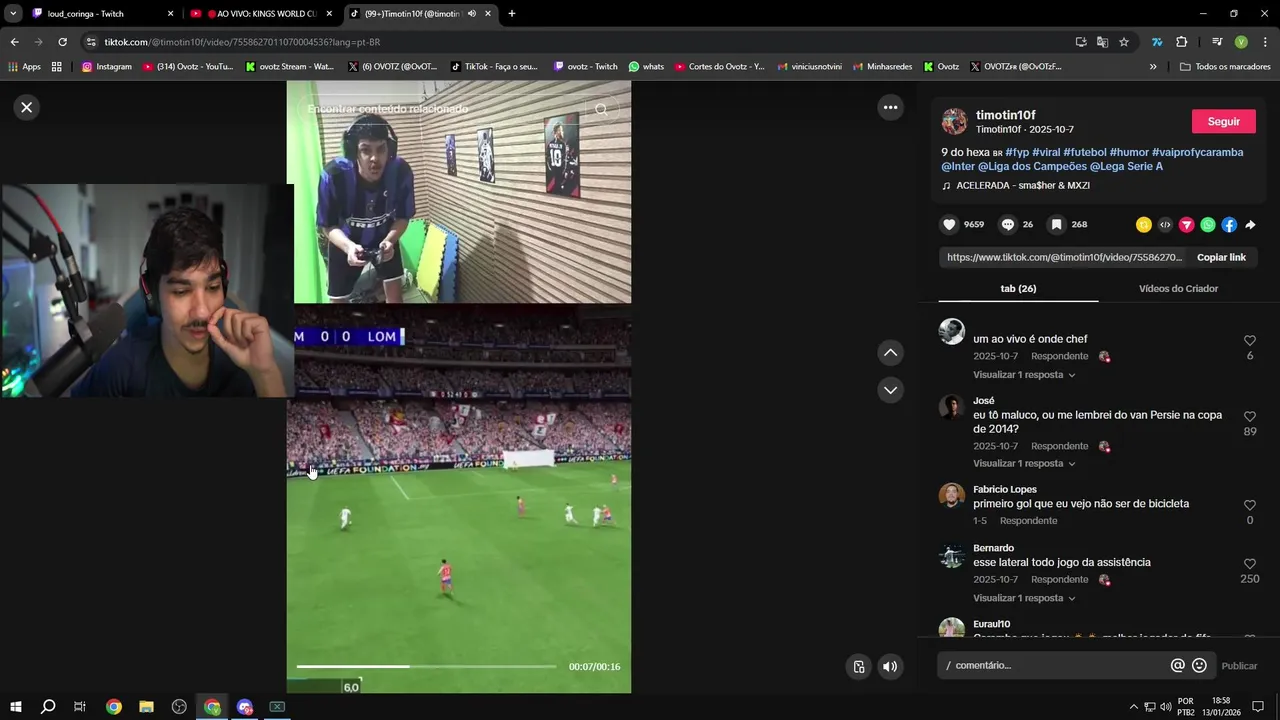Click the Seguir follow button
This screenshot has height=720, width=1280.
point(1223,121)
